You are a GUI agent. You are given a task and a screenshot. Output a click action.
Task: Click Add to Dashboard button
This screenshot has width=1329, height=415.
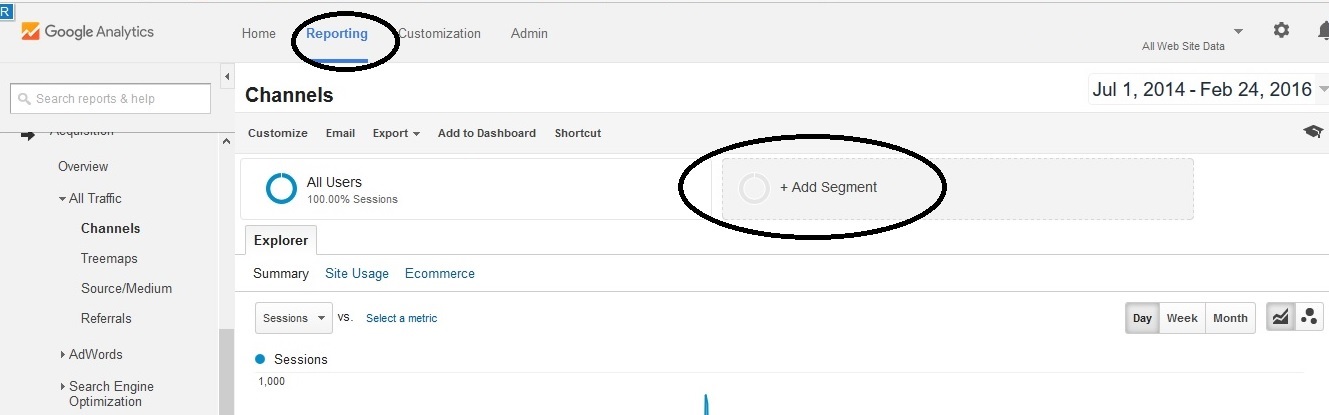click(x=487, y=133)
